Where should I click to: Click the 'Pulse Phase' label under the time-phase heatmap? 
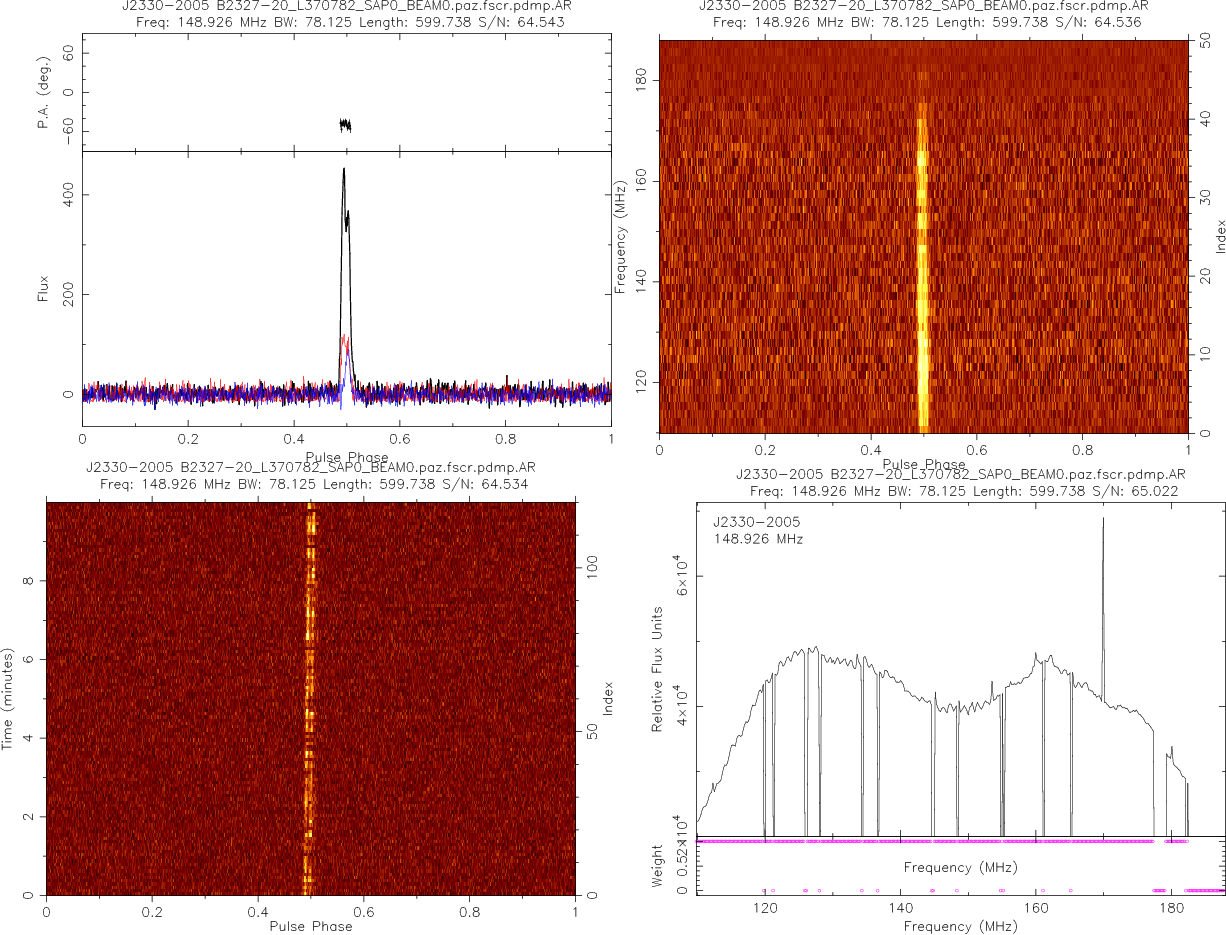click(x=310, y=926)
